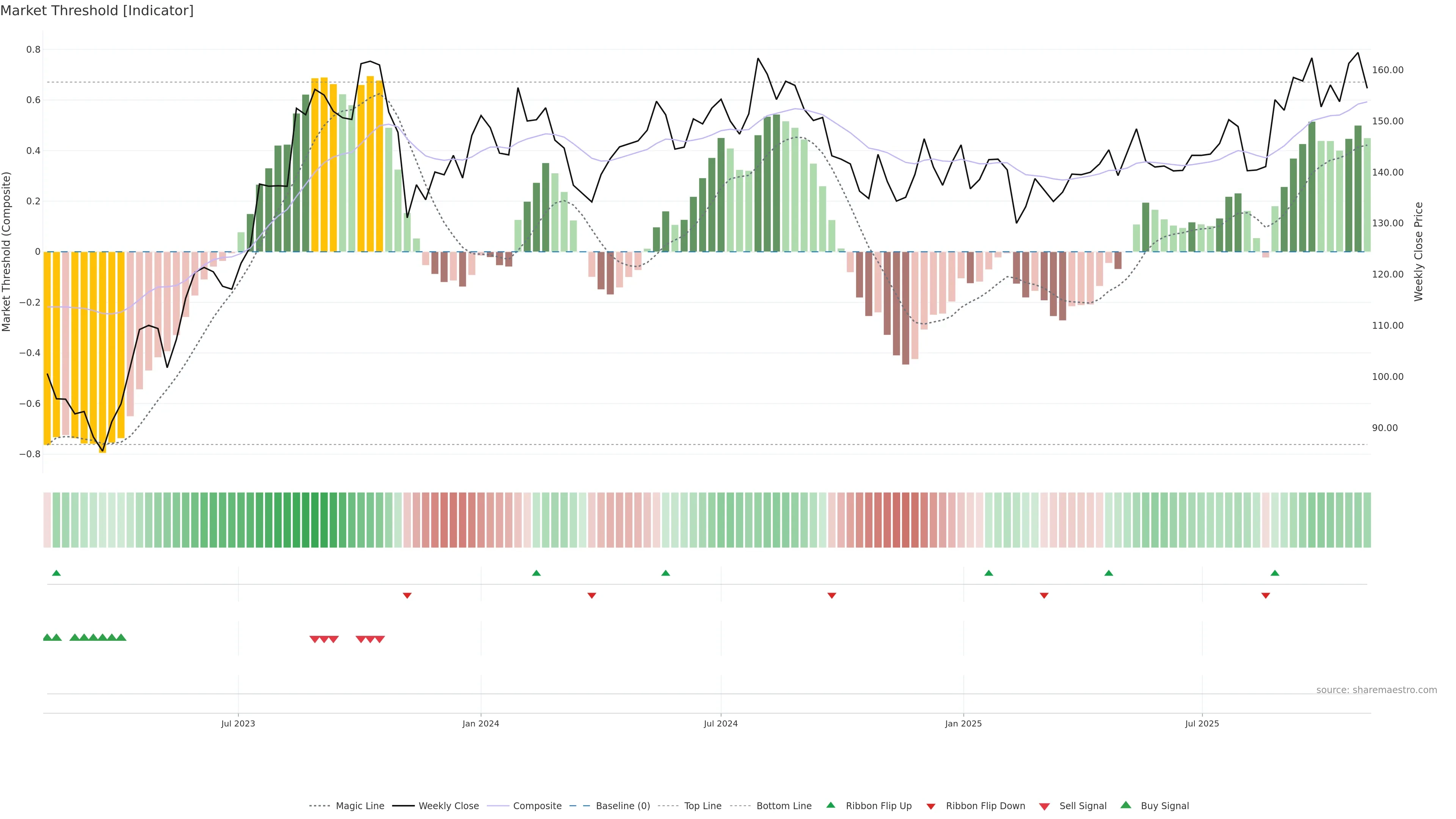Screen dimensions: 1456x819
Task: Toggle the Weekly Close legend entry
Action: pos(448,806)
